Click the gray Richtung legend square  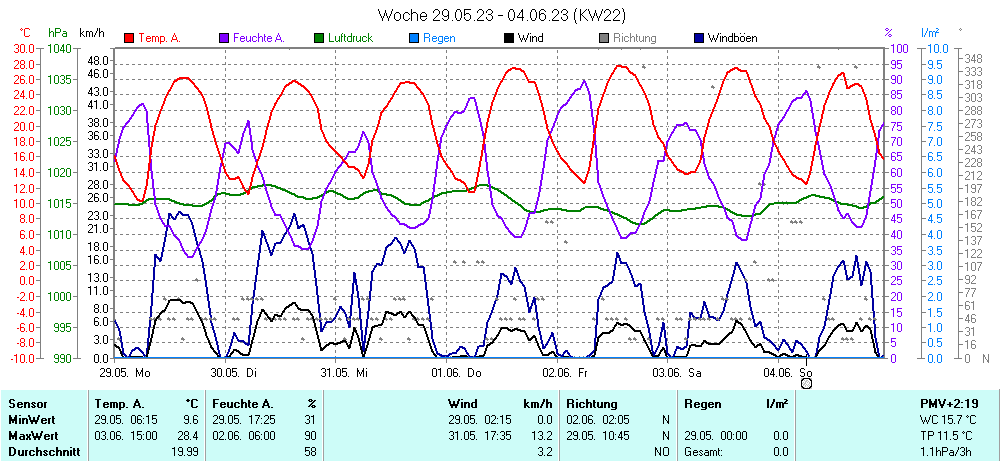[x=604, y=38]
